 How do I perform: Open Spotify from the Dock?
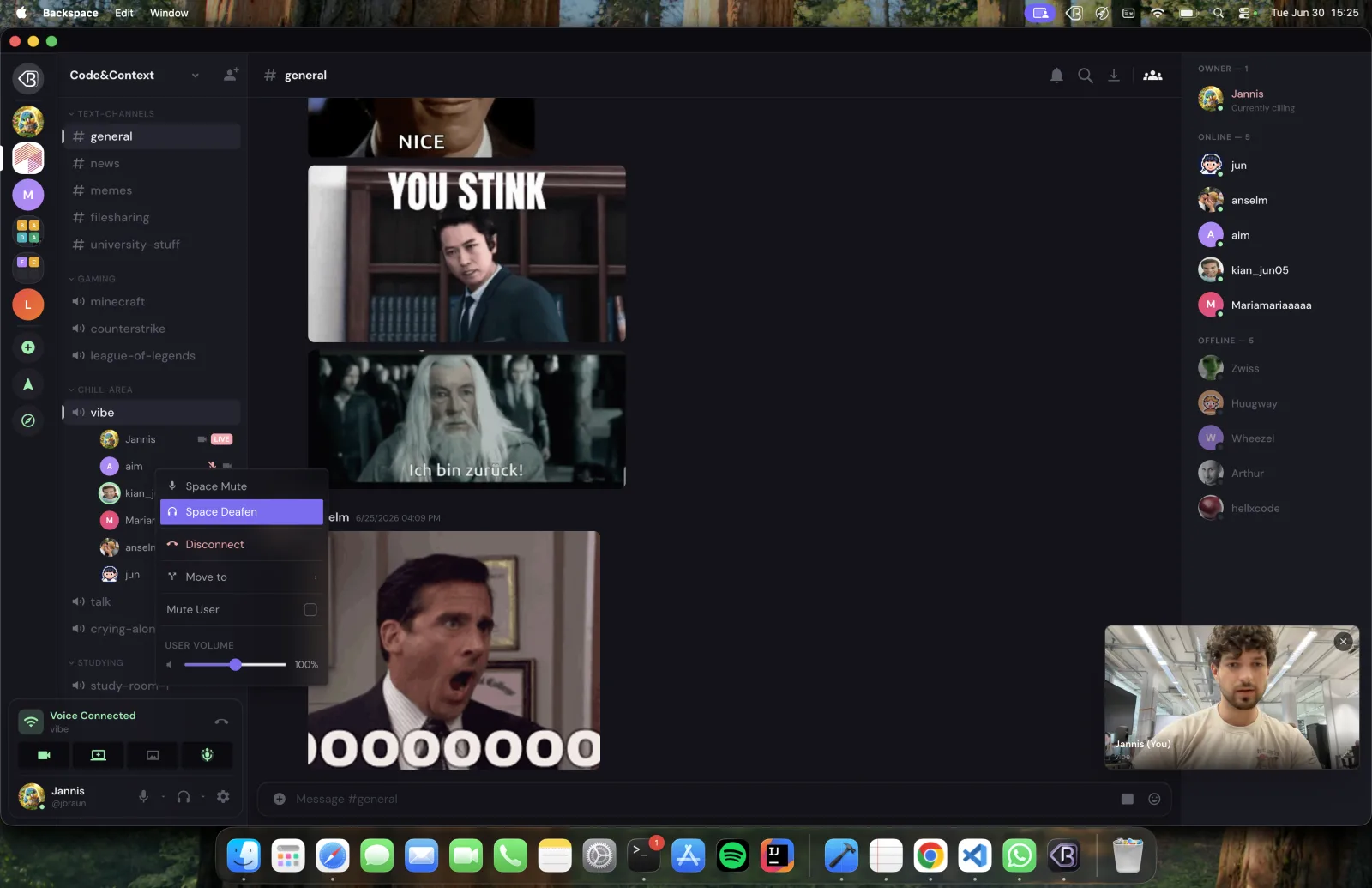click(x=733, y=855)
